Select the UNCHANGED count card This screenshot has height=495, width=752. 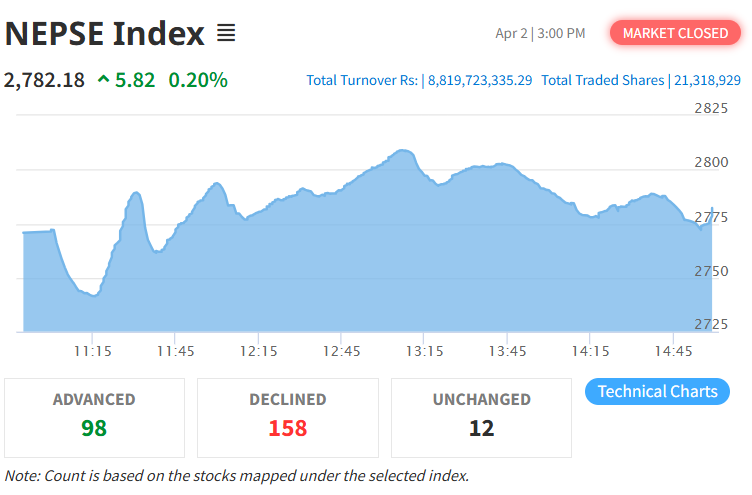coord(481,416)
